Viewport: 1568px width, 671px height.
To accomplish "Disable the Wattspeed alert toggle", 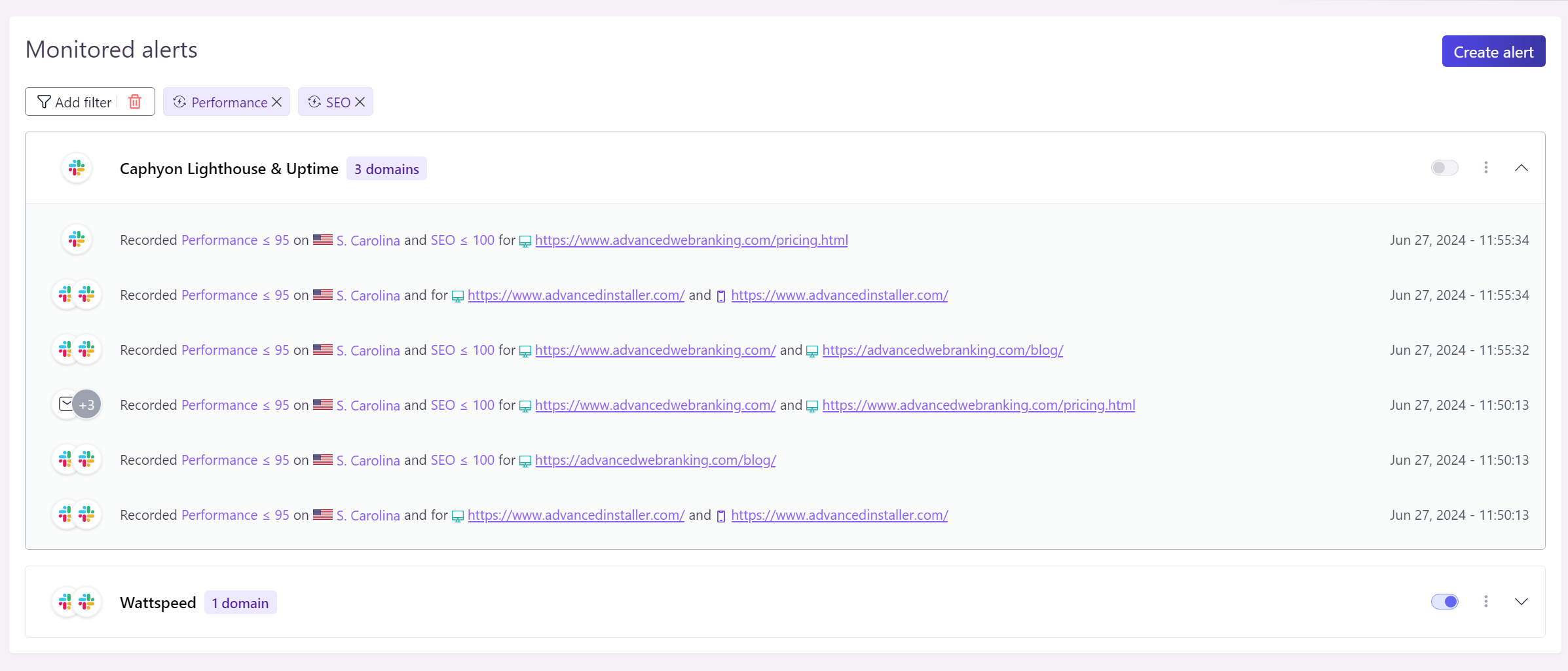I will 1444,602.
